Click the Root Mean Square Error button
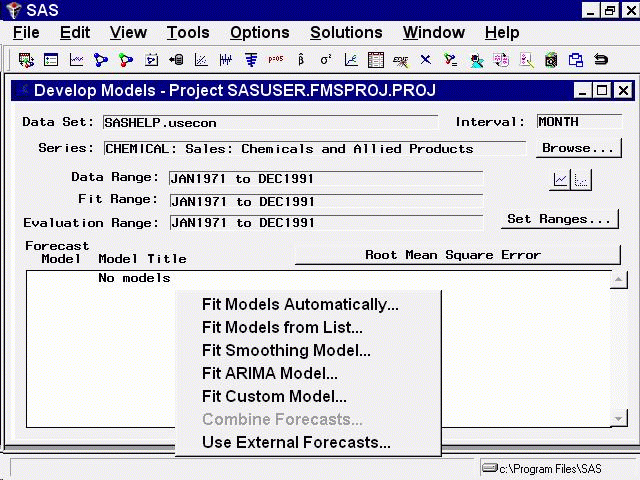 pyautogui.click(x=452, y=255)
